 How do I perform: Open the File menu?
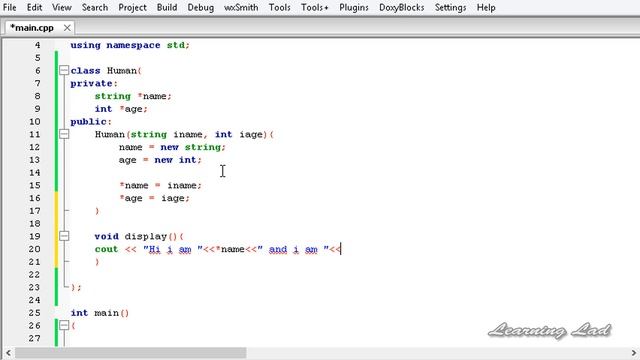(9, 7)
